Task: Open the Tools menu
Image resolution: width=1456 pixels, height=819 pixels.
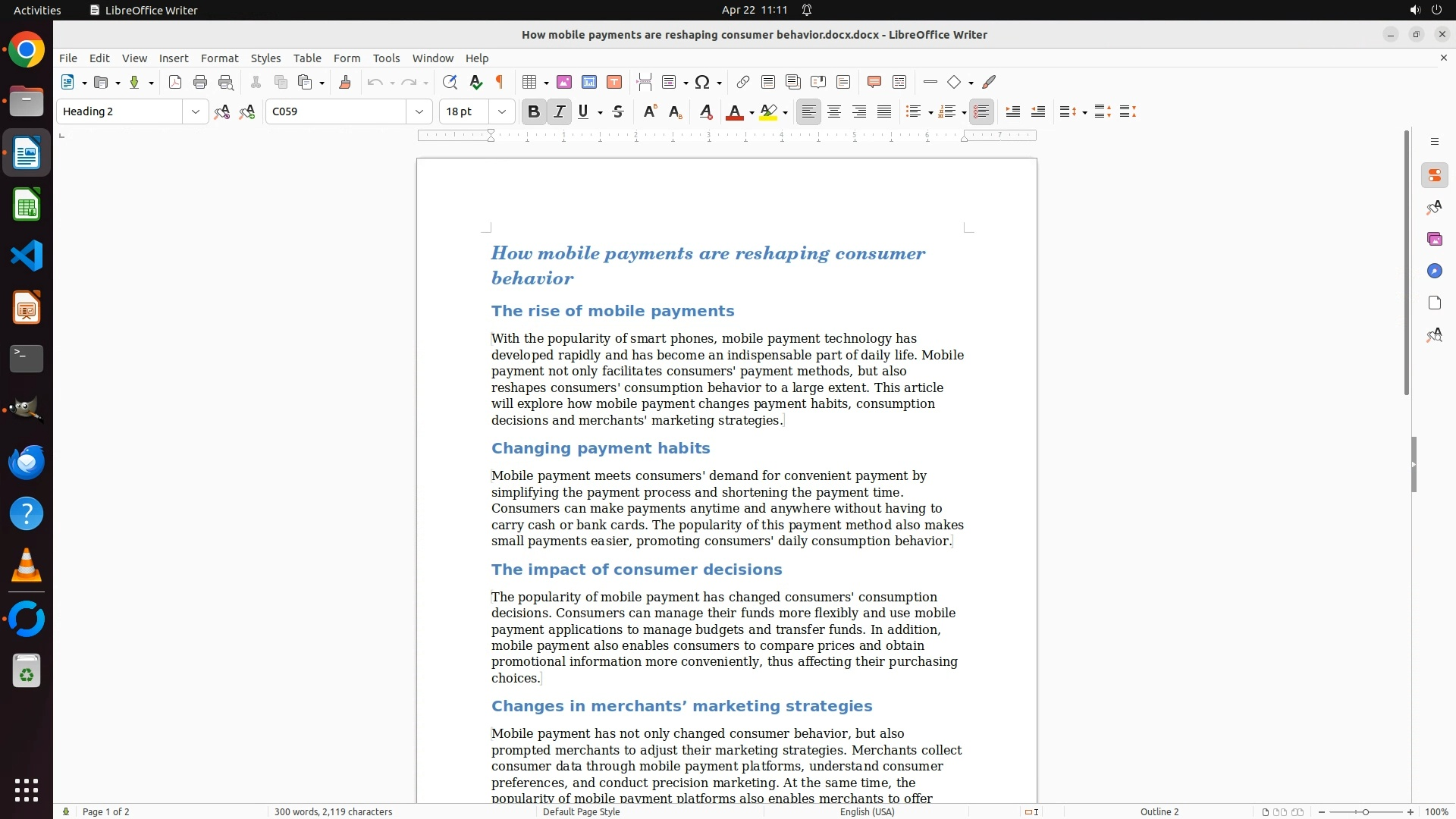Action: [x=386, y=58]
